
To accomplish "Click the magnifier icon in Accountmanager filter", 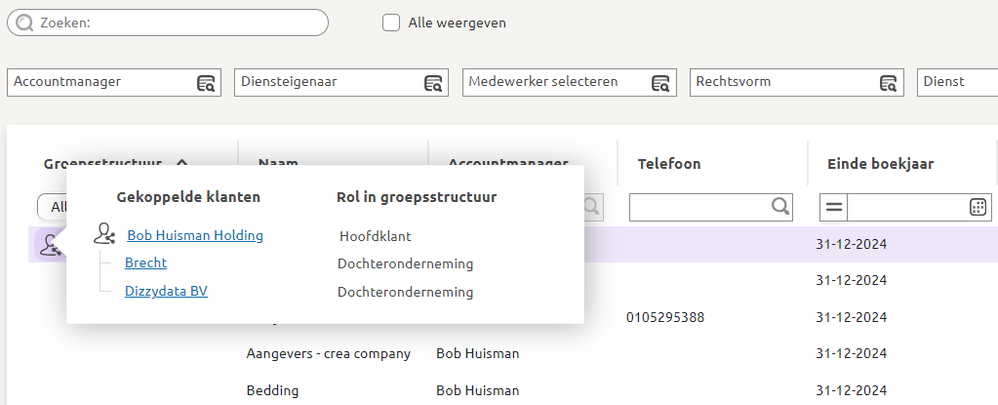I will [x=206, y=83].
